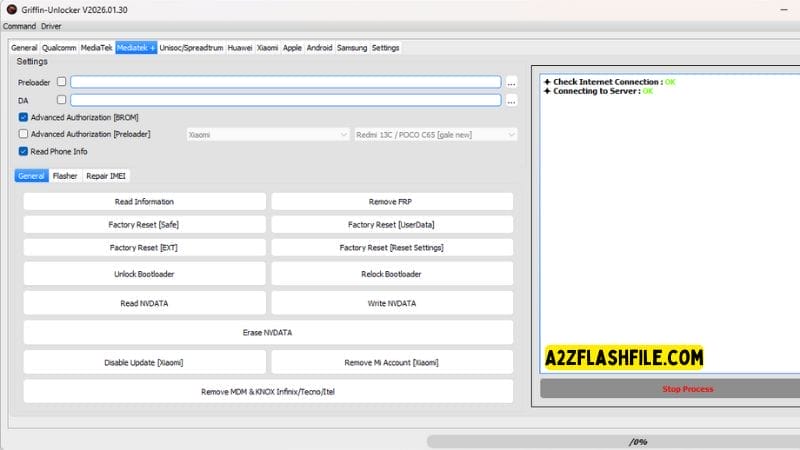Click inside the Preloader path field
This screenshot has width=800, height=450.
[286, 82]
